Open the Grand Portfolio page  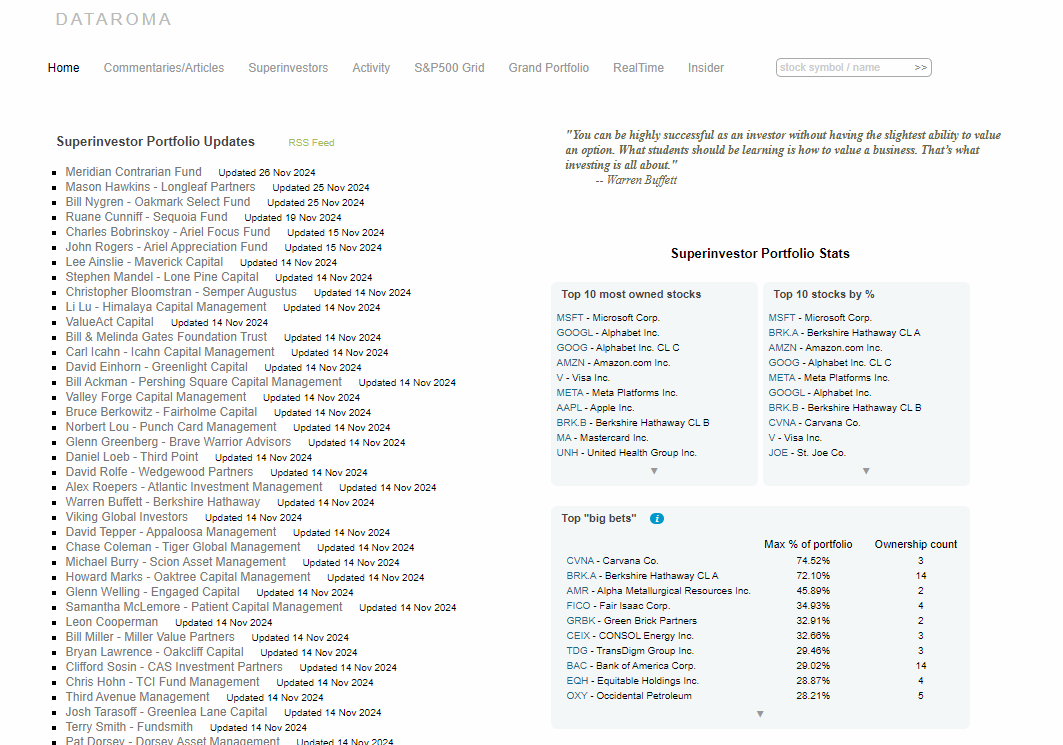[x=548, y=68]
